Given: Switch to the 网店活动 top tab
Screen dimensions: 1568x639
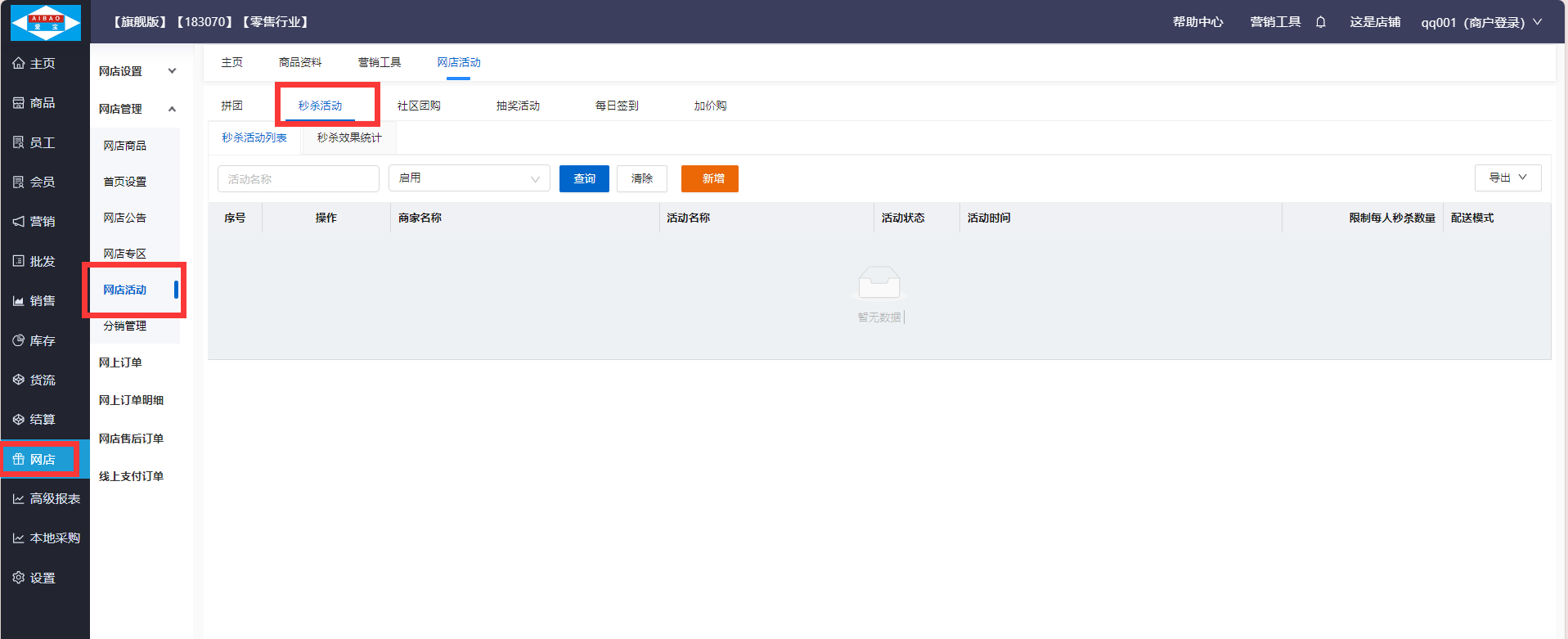Looking at the screenshot, I should coord(459,62).
